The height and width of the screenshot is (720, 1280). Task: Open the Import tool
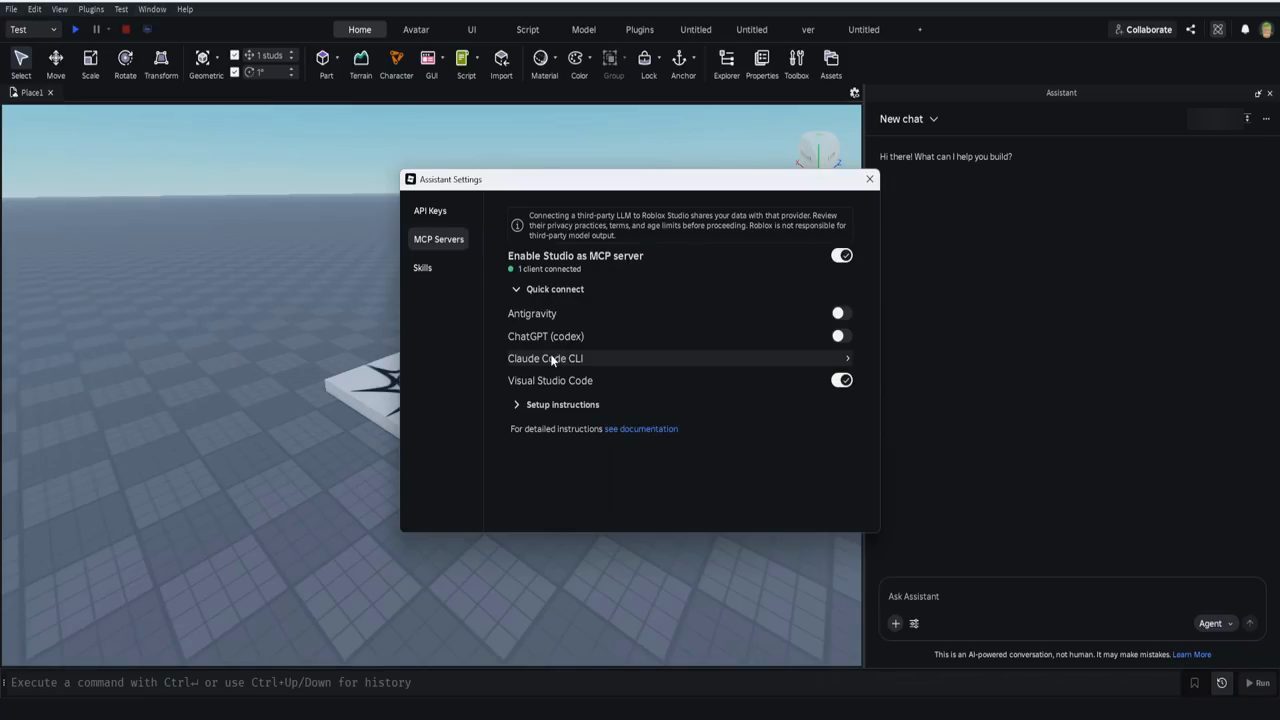(501, 64)
